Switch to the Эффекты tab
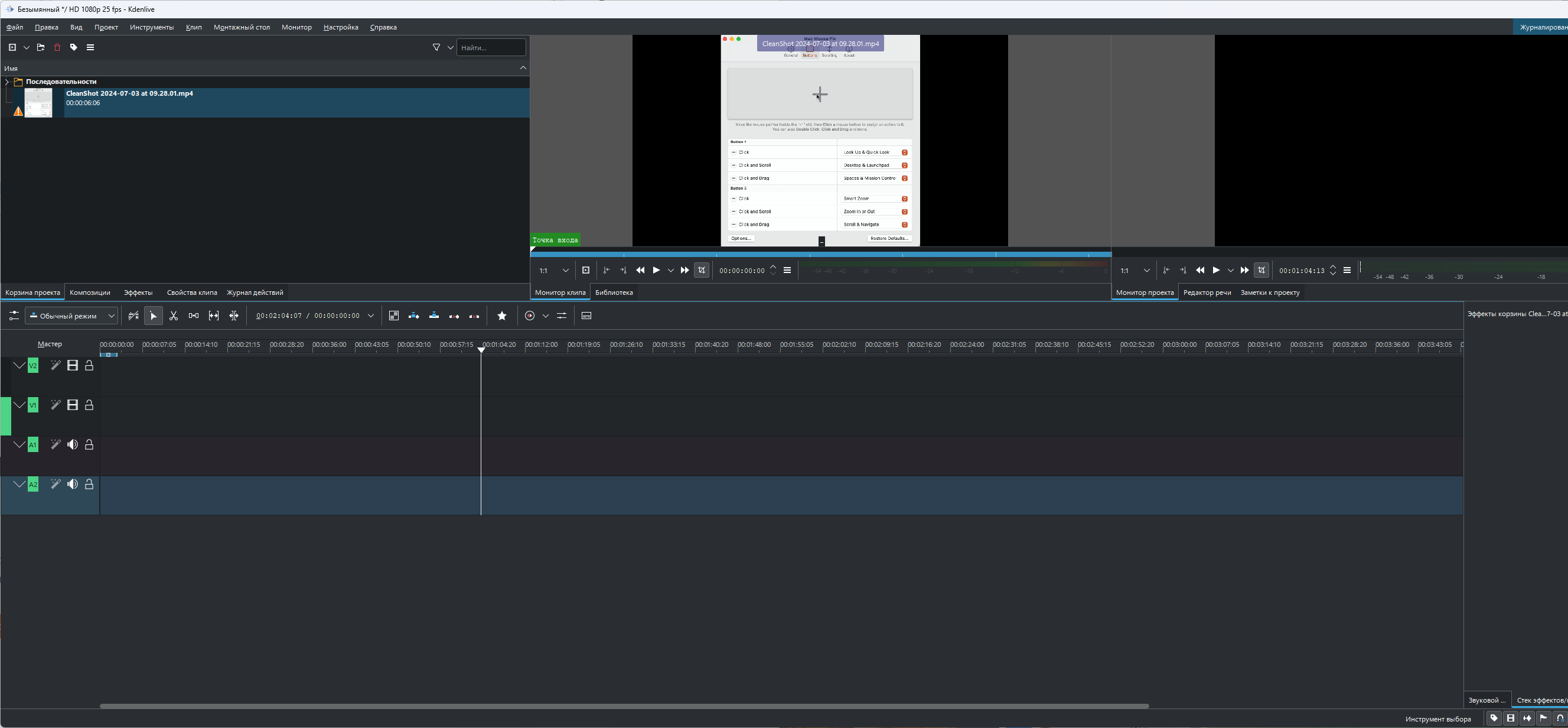Screen dimensions: 1568x728 pyautogui.click(x=138, y=292)
